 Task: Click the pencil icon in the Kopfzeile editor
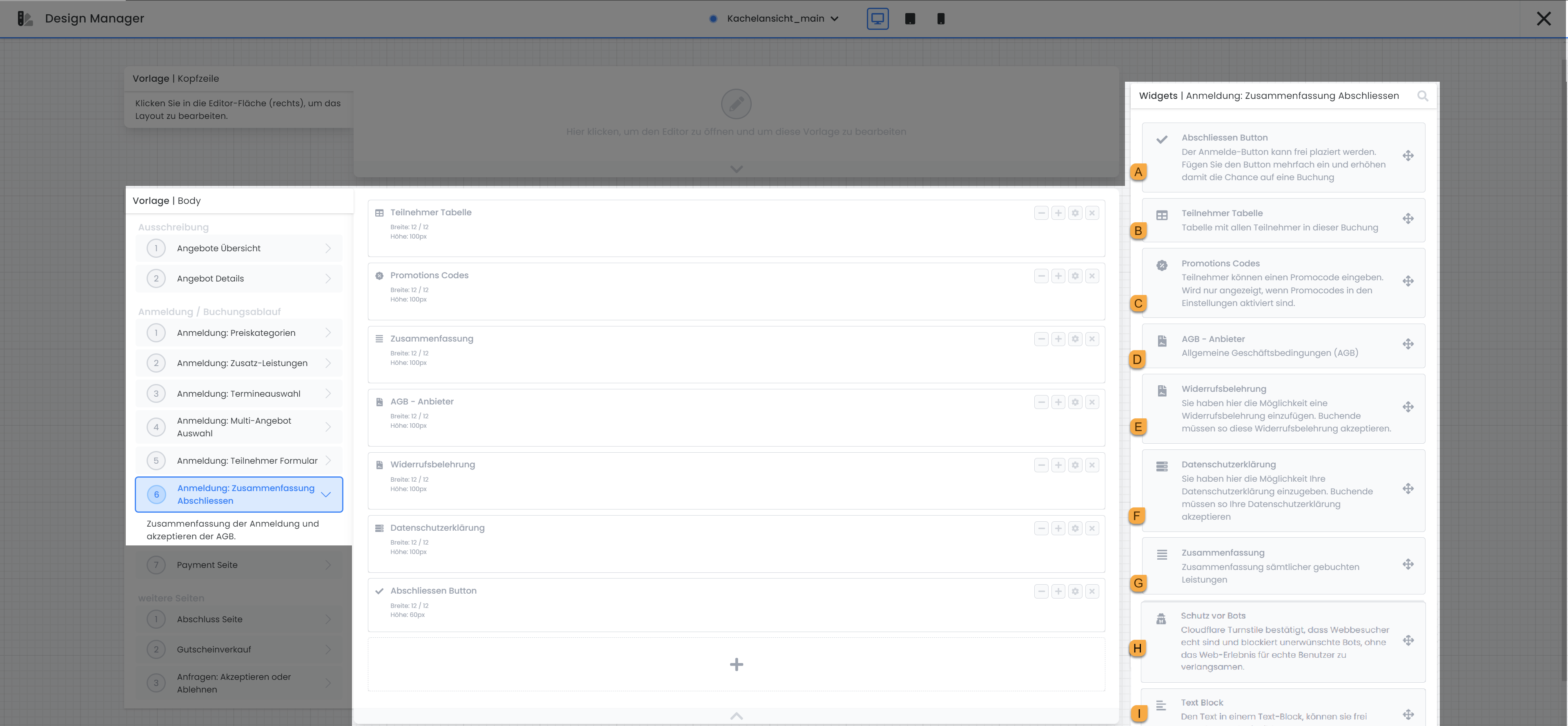(x=736, y=103)
